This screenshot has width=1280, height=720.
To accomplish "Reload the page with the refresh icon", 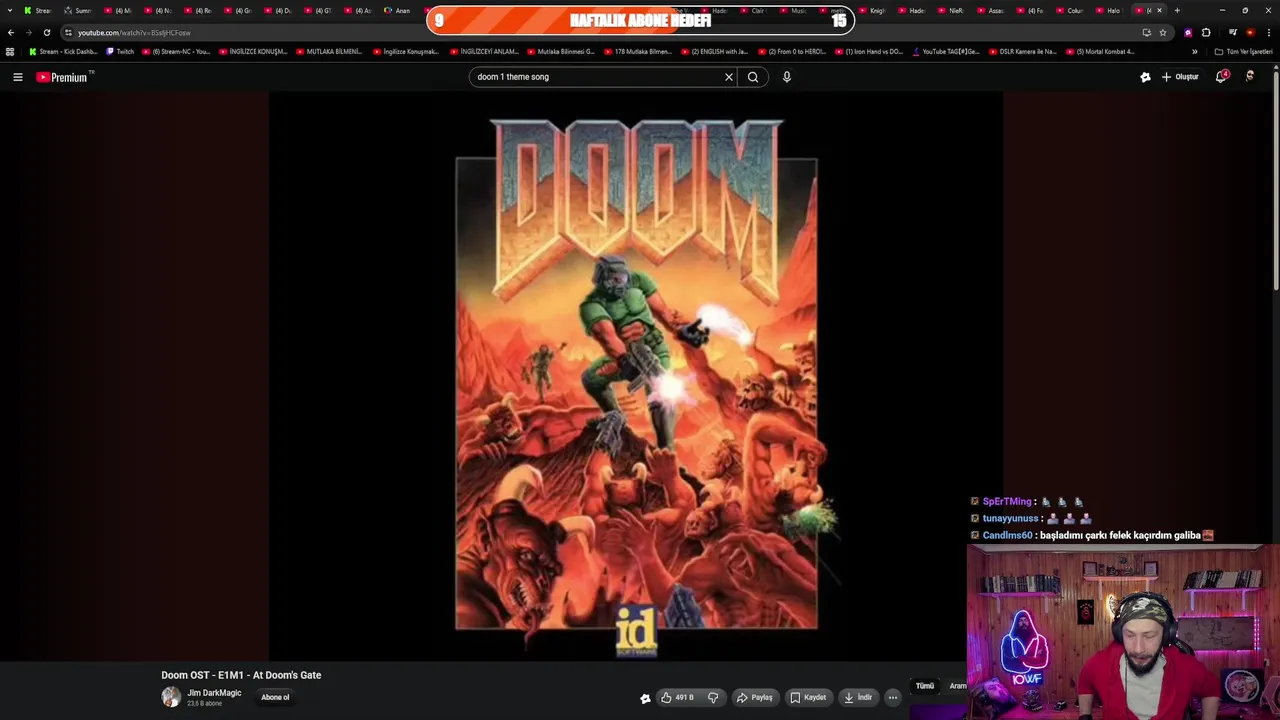I will point(46,32).
